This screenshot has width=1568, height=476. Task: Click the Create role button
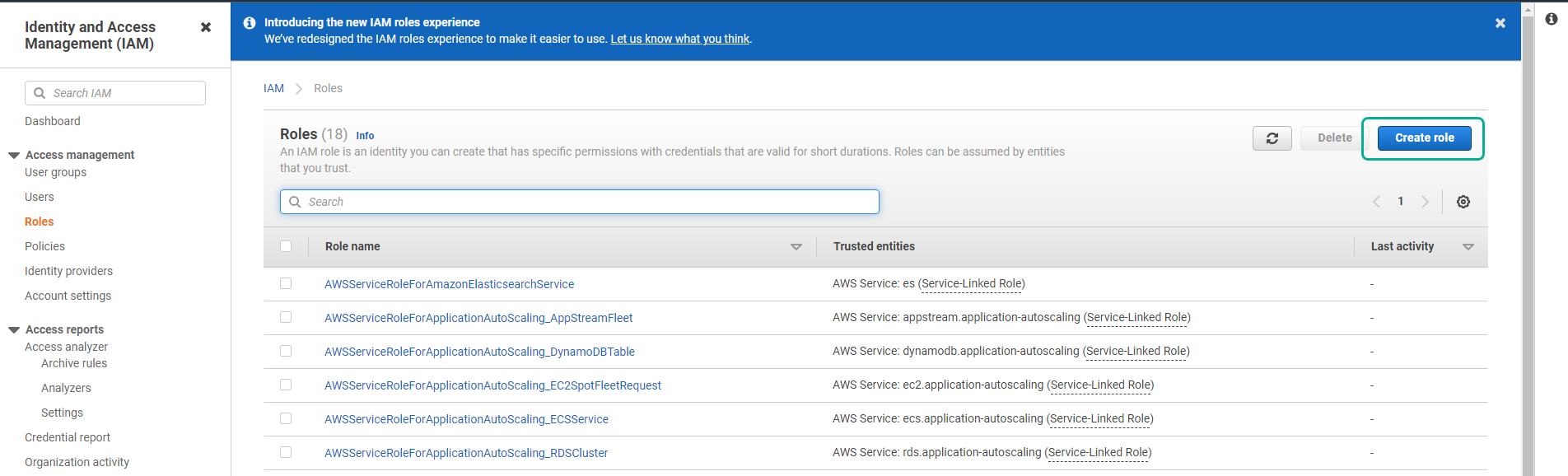coord(1424,138)
